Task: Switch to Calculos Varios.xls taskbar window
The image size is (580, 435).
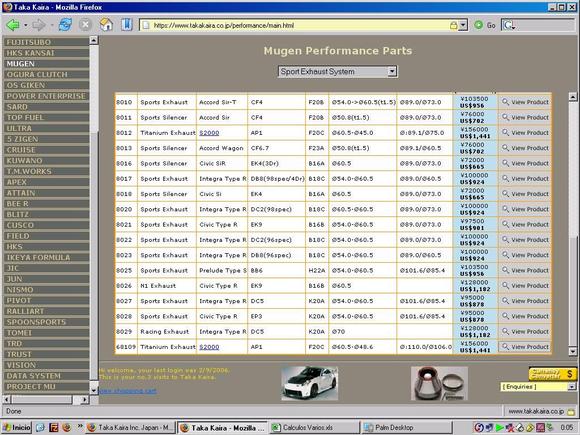Action: click(314, 428)
